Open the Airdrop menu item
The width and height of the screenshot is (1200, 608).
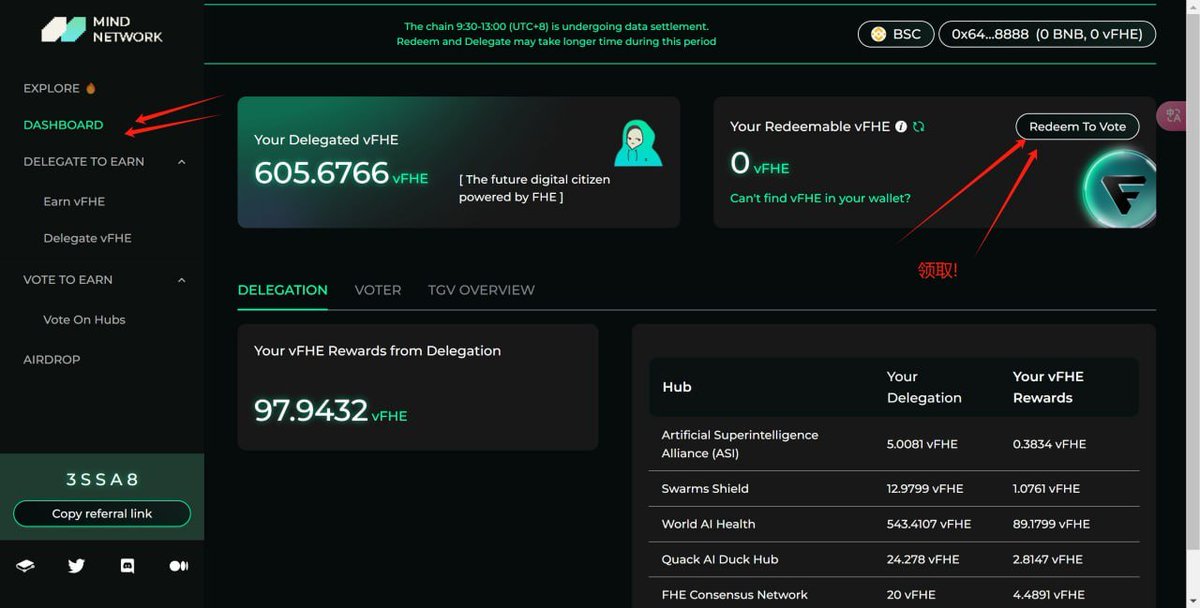pos(51,359)
